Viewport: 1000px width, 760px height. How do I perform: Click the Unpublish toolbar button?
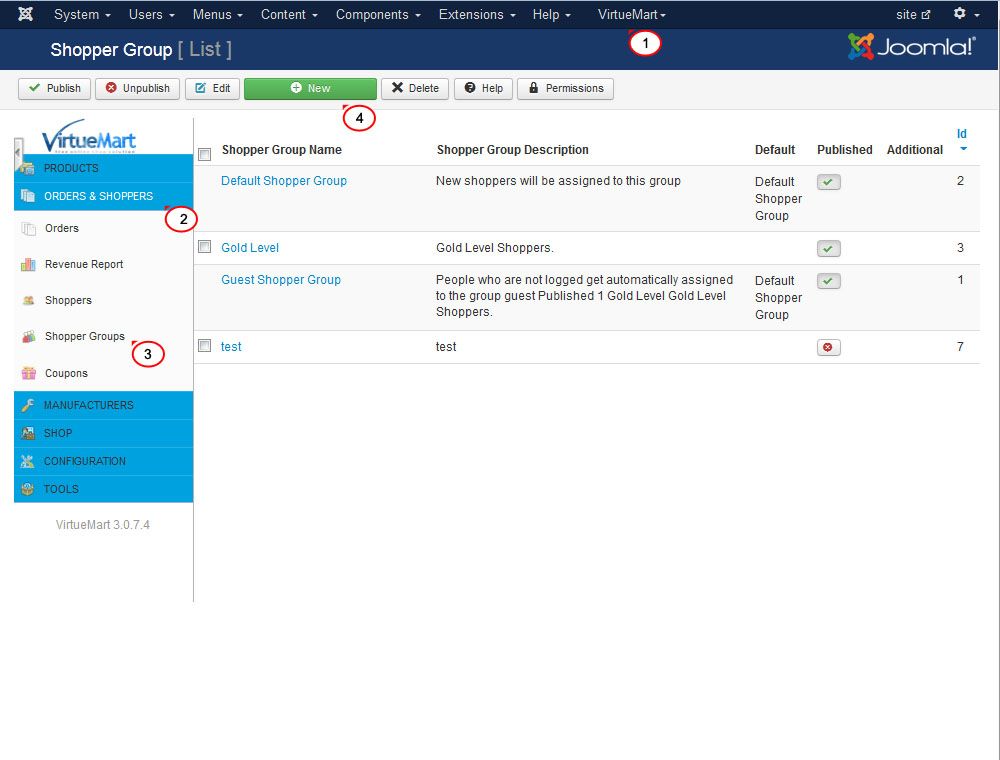pos(138,89)
